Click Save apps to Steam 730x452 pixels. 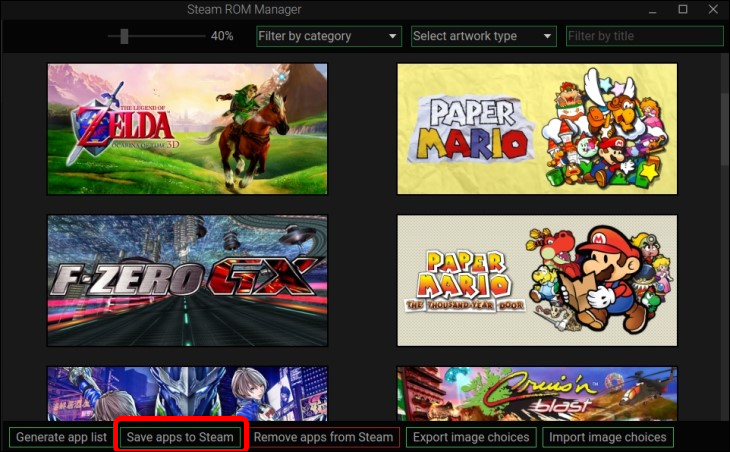[180, 438]
